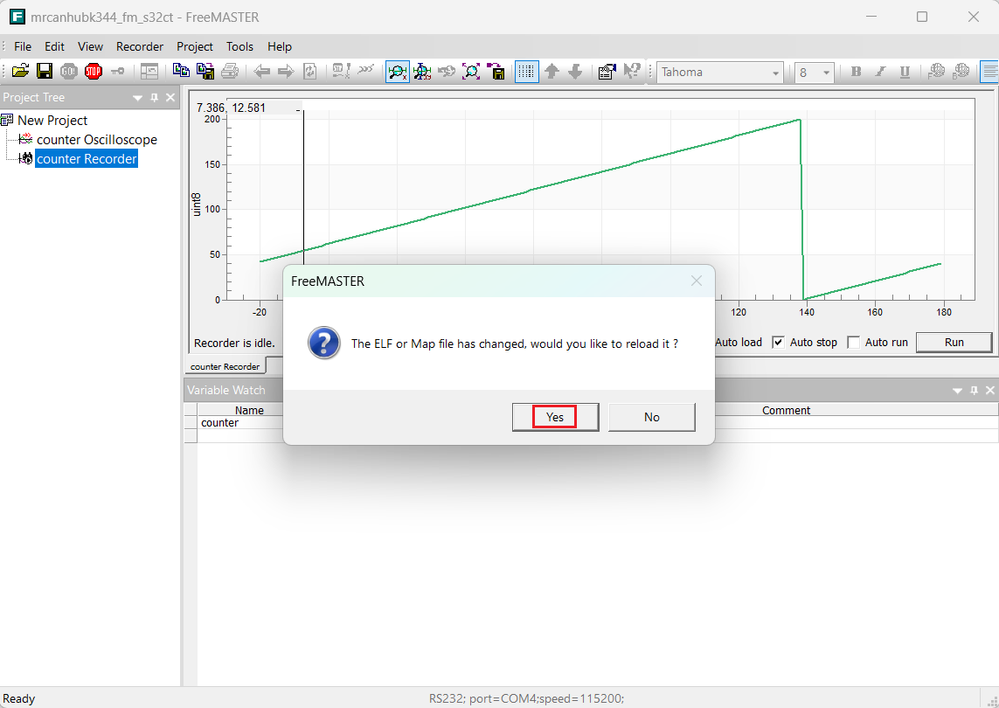This screenshot has width=999, height=708.
Task: Click the forward arrow navigation icon
Action: coord(285,71)
